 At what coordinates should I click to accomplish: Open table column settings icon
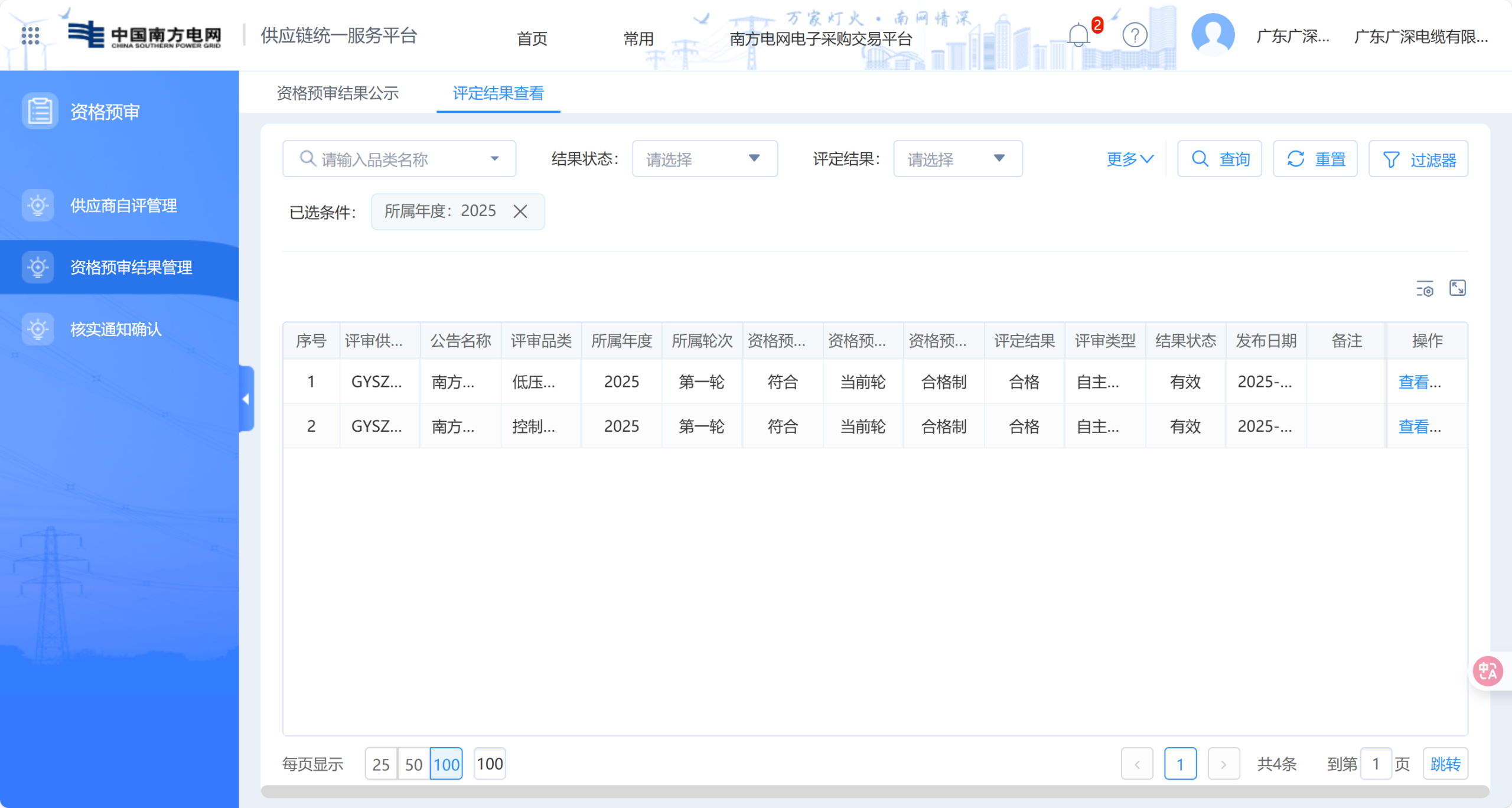pos(1425,289)
